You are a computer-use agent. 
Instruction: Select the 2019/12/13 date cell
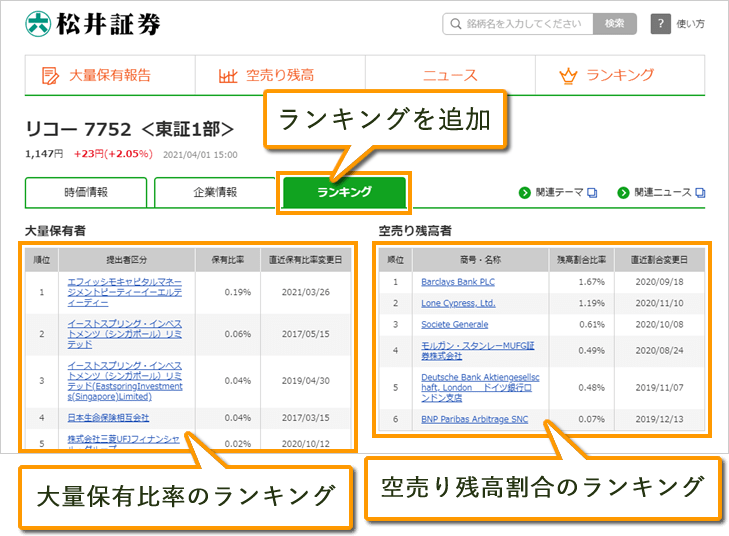click(659, 419)
